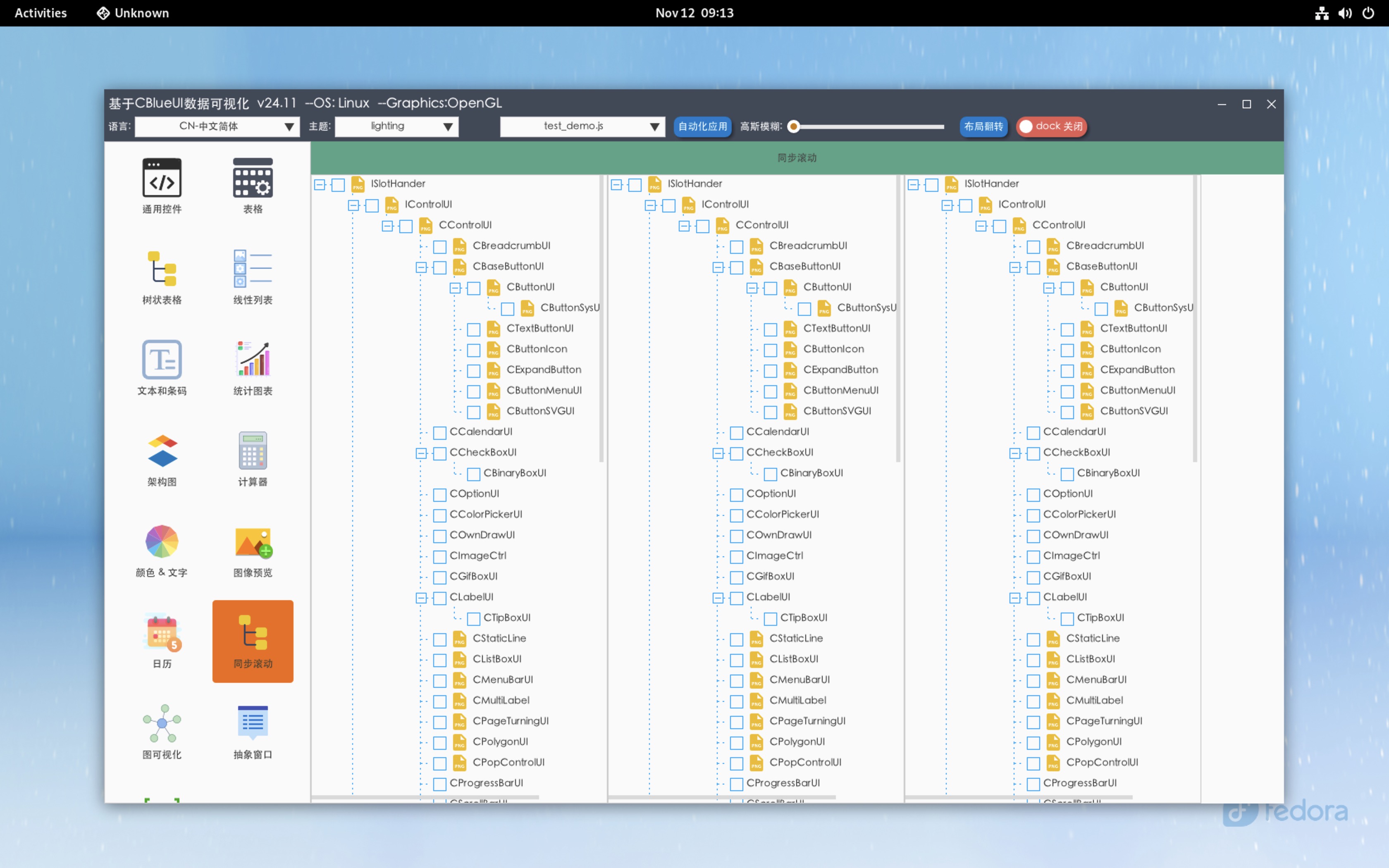The height and width of the screenshot is (868, 1389).
Task: Check the CBreadcrumbUI checkbox in first tree
Action: click(440, 247)
